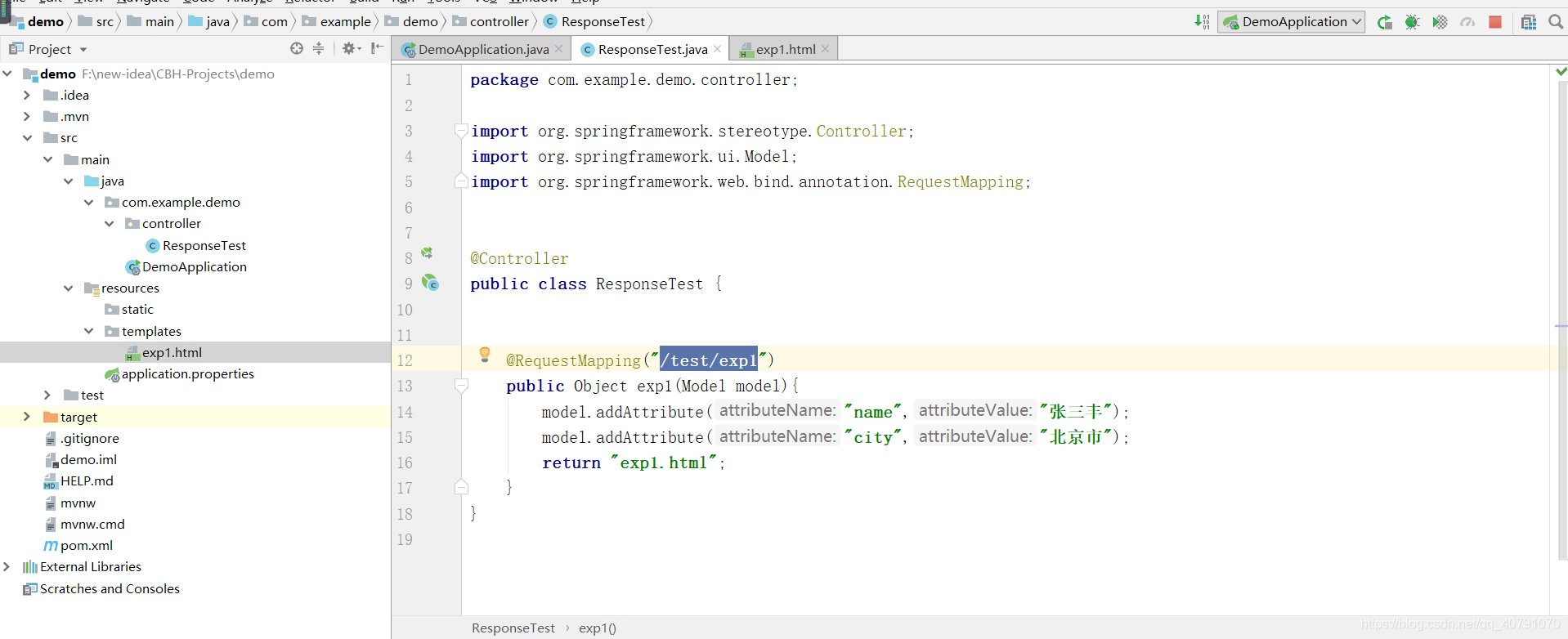Collapse the src folder

tap(27, 137)
